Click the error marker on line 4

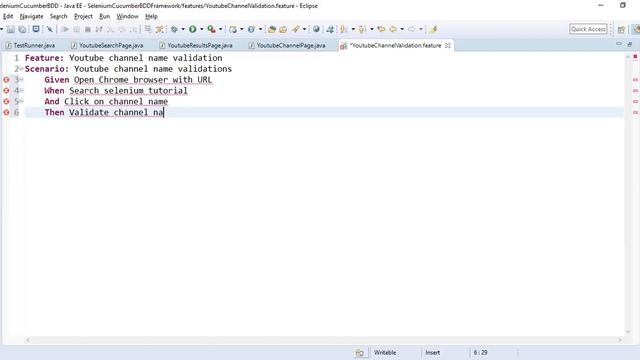7,90
